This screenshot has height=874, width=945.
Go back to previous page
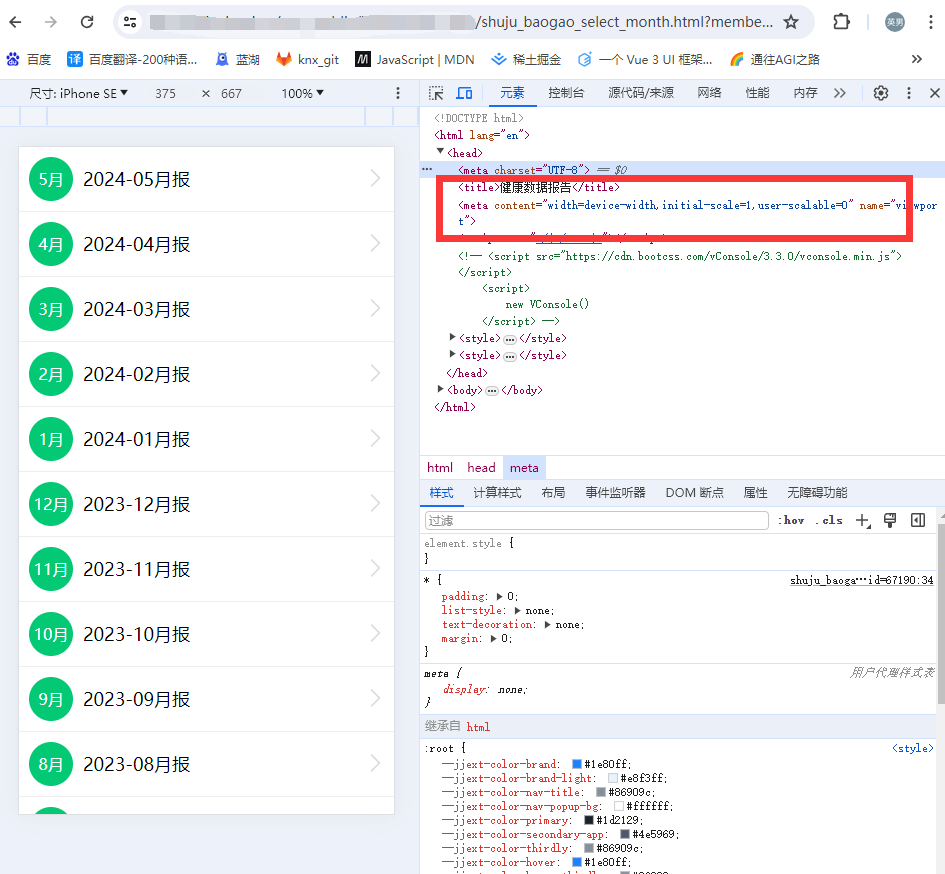16,22
